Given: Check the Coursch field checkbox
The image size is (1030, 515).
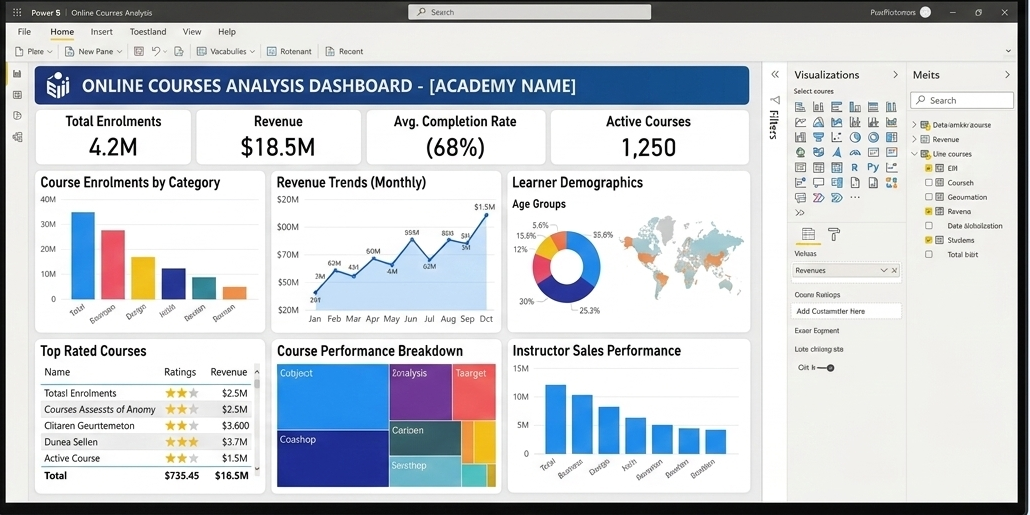Looking at the screenshot, I should [x=929, y=183].
